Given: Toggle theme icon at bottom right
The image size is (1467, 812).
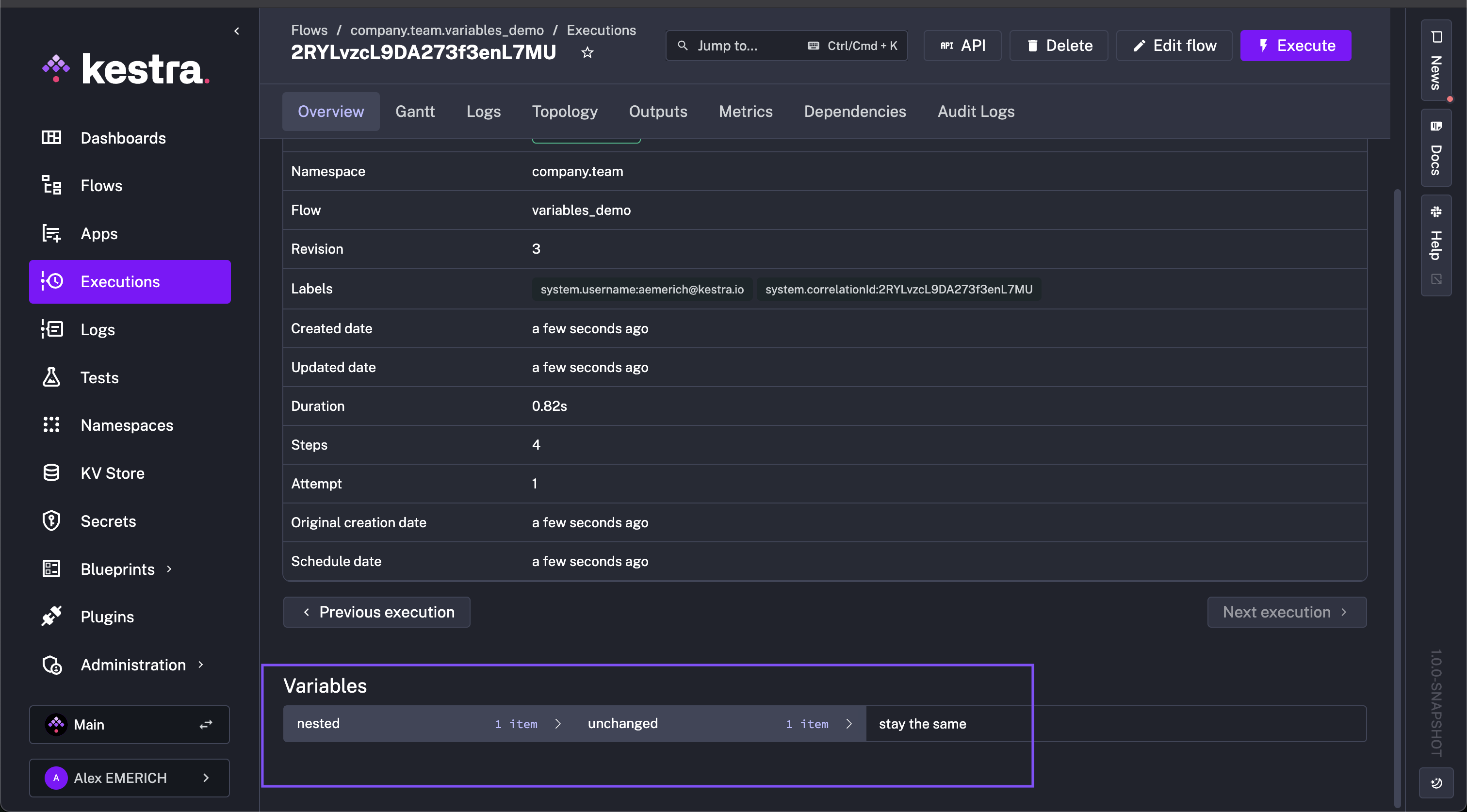Looking at the screenshot, I should click(1435, 783).
